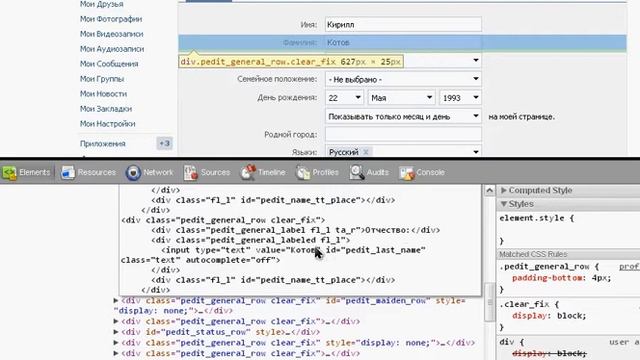Switch to the Resources tab label
The width and height of the screenshot is (640, 360).
pyautogui.click(x=97, y=172)
